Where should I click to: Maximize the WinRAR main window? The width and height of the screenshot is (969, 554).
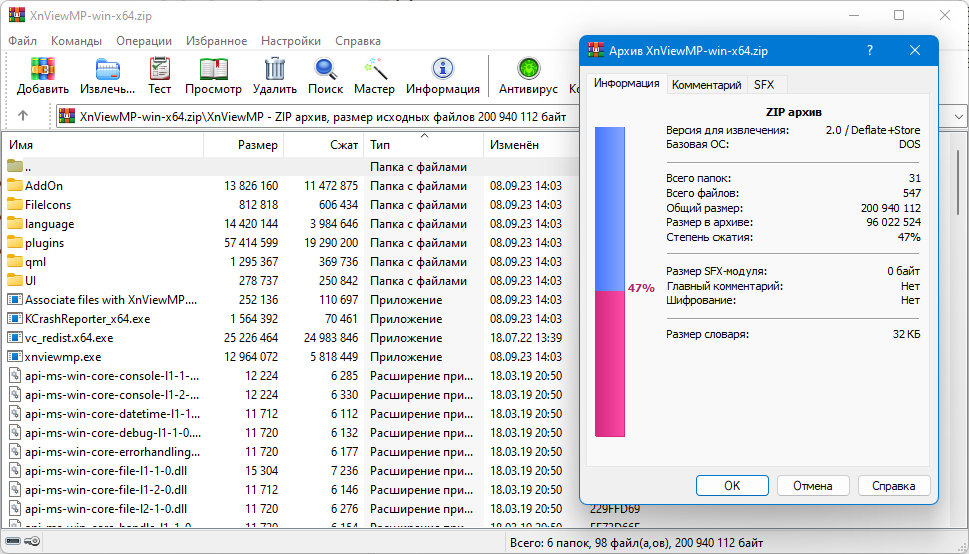coord(899,15)
